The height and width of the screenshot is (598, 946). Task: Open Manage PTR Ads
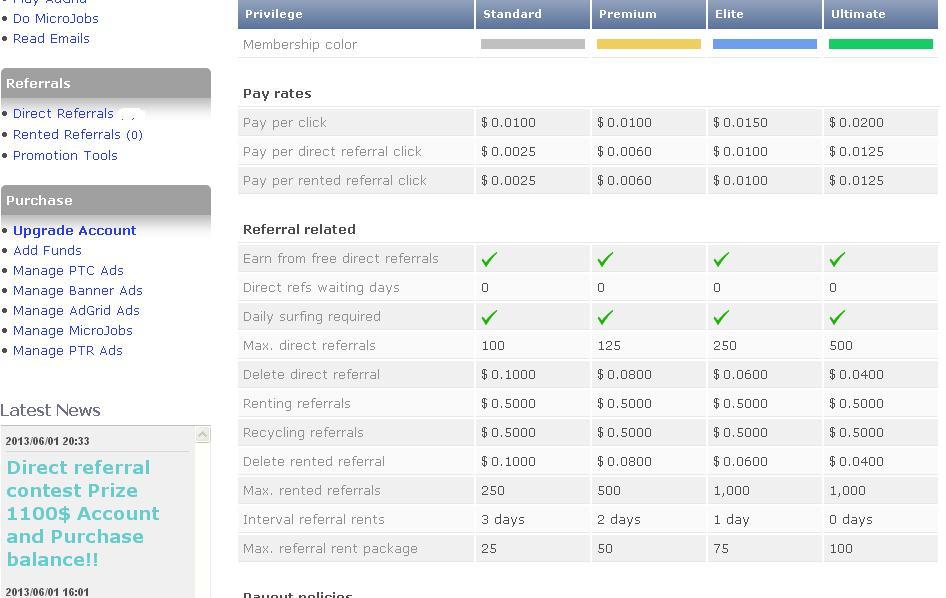pyautogui.click(x=68, y=350)
